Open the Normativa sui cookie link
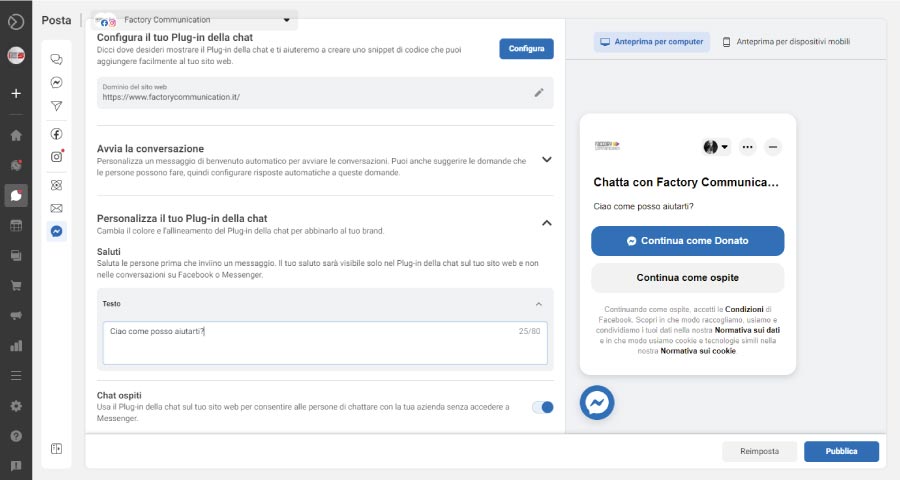This screenshot has height=480, width=900. pyautogui.click(x=698, y=351)
